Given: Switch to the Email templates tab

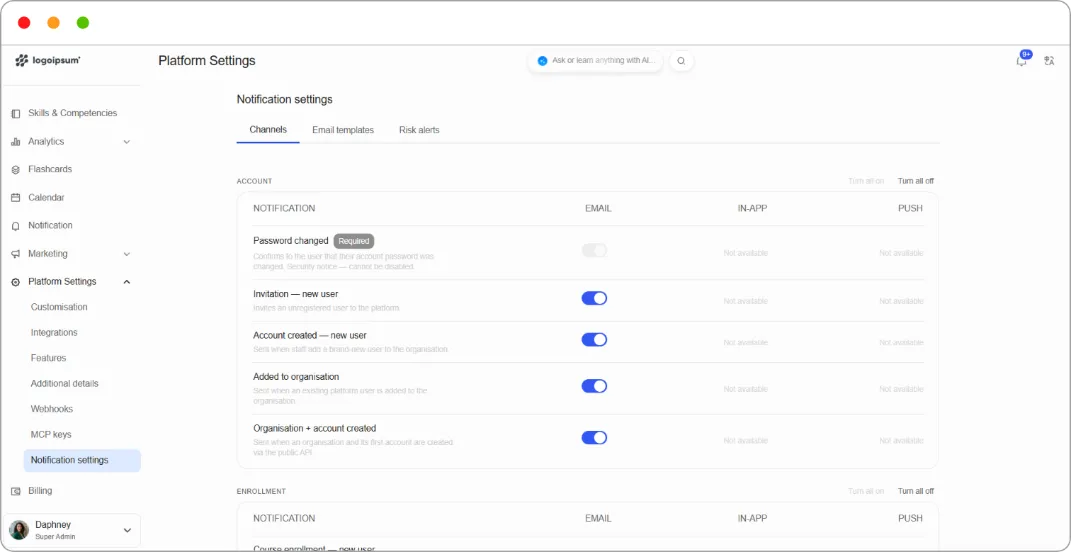Looking at the screenshot, I should (x=343, y=130).
